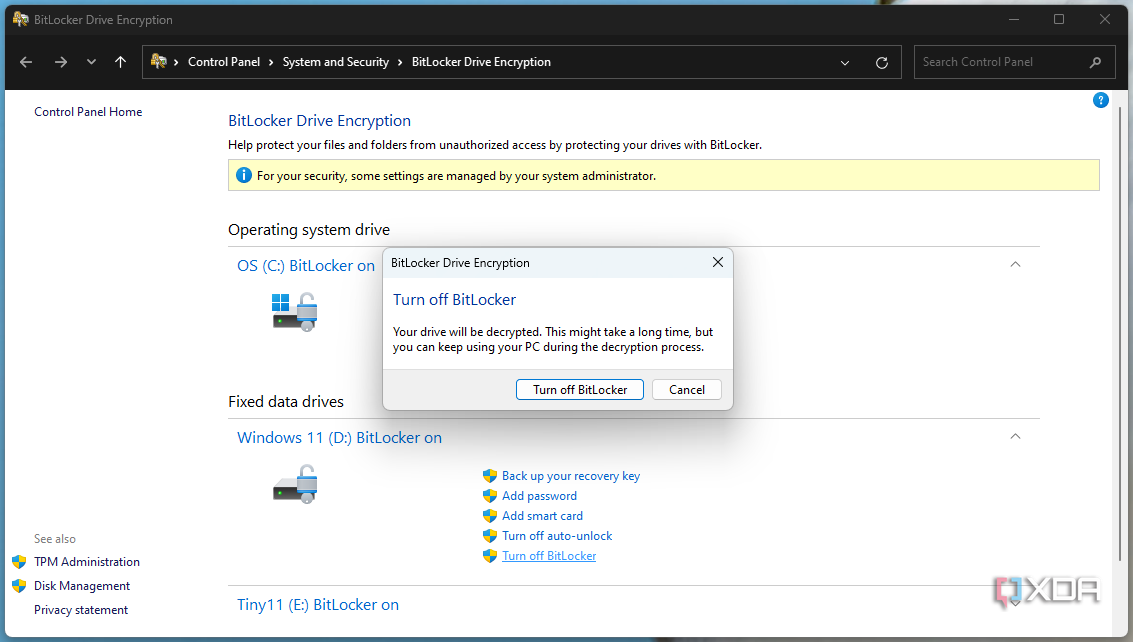Click D: drive Turn off BitLocker link

(x=549, y=556)
